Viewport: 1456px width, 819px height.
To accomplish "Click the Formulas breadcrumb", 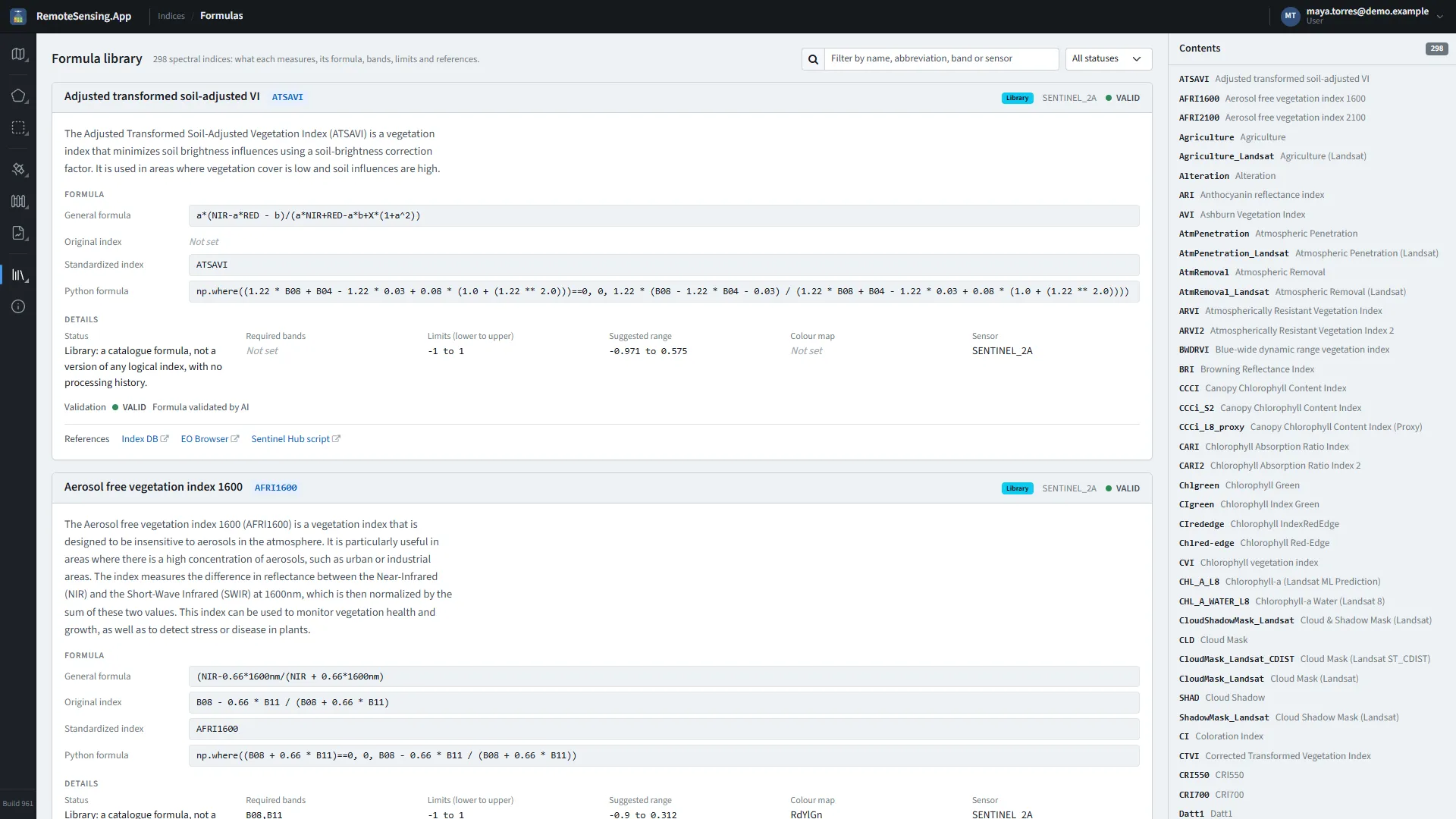I will pyautogui.click(x=221, y=16).
